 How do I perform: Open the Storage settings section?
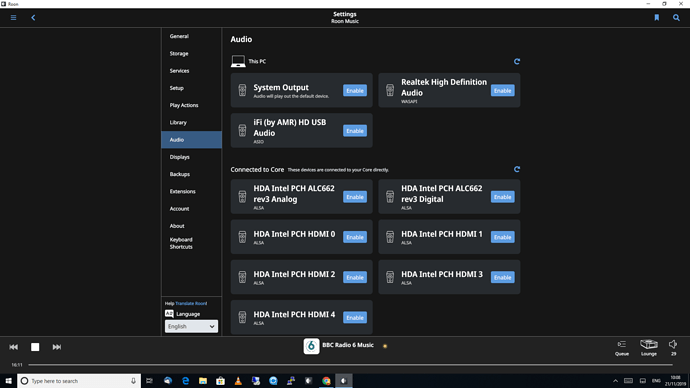(x=191, y=53)
